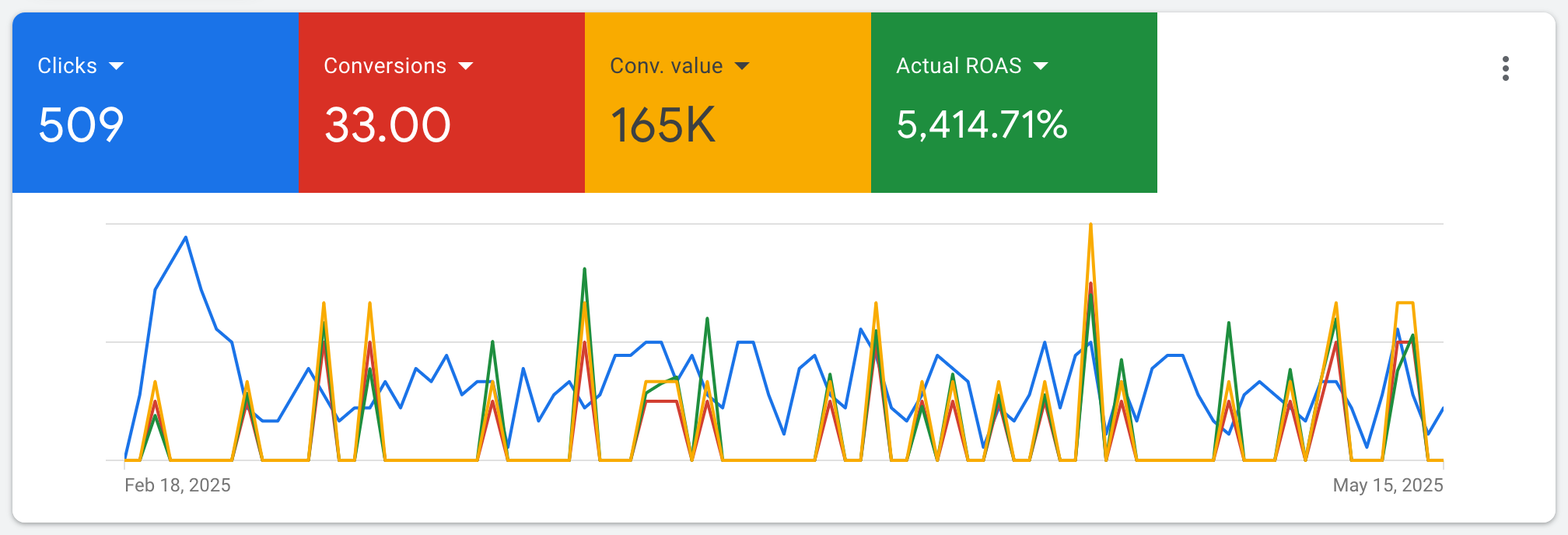The image size is (1568, 535).
Task: Open the Clicks metric dropdown arrow
Action: (117, 66)
